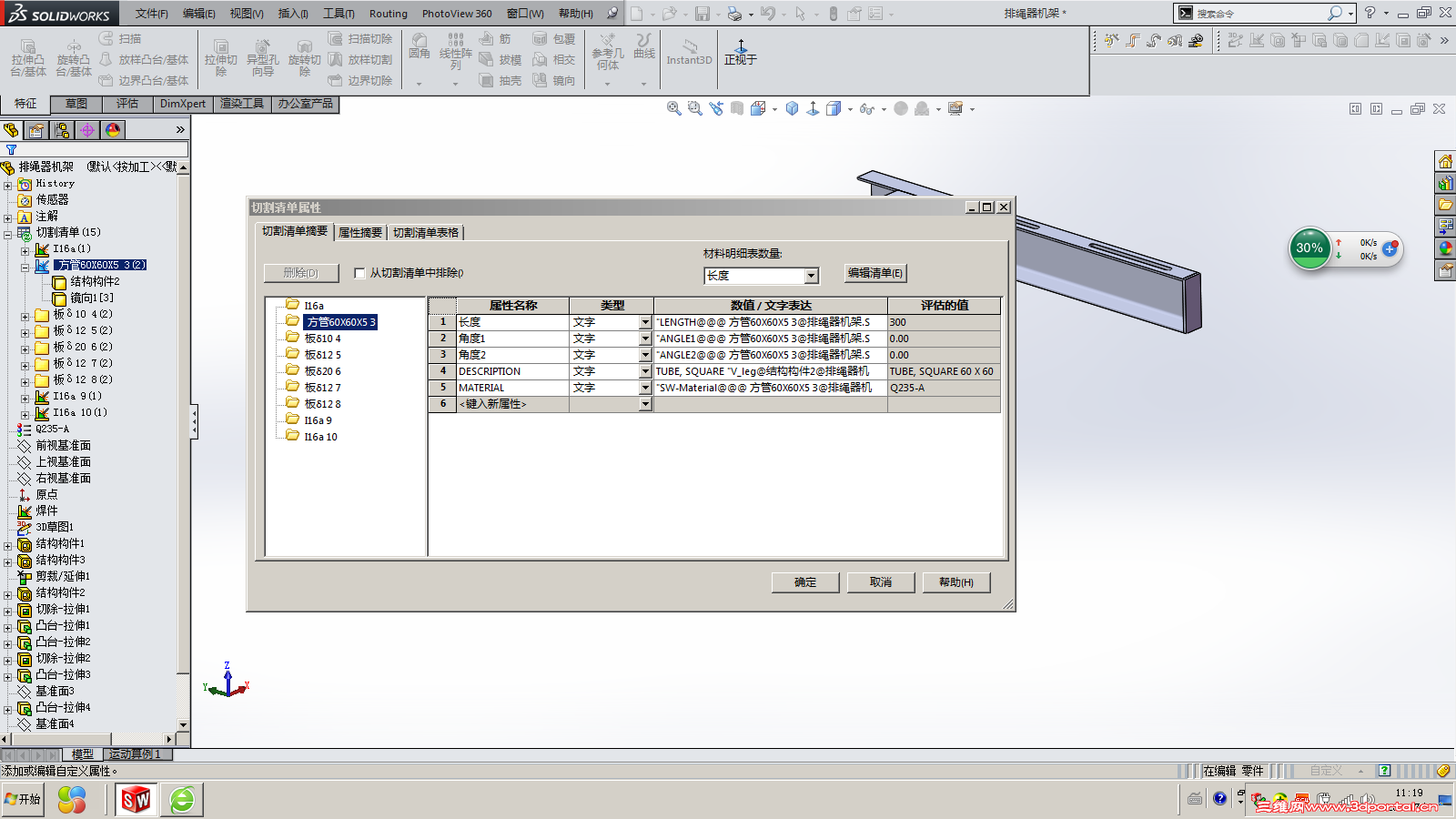This screenshot has height=819, width=1456.
Task: Collapse the 切割清单(15) tree node
Action: click(8, 234)
